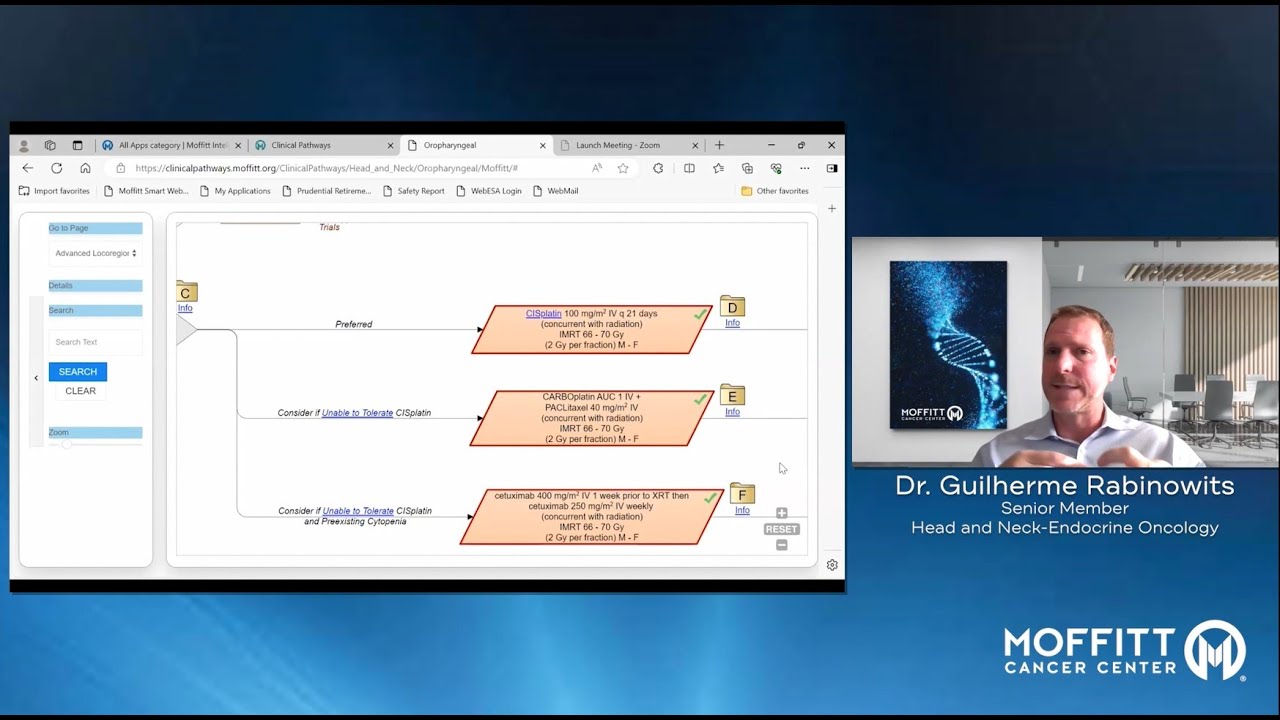This screenshot has width=1280, height=720.
Task: Add page to favorites with star icon
Action: point(623,168)
